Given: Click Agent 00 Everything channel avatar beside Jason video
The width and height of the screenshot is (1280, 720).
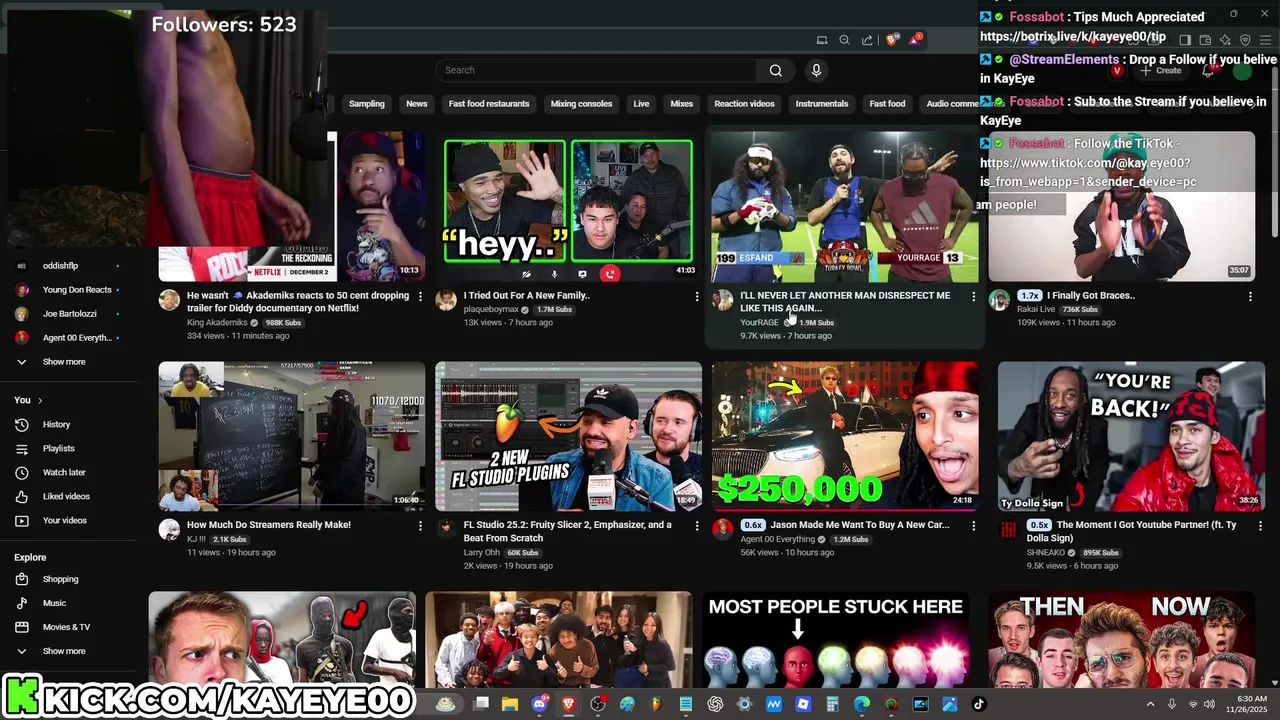Looking at the screenshot, I should (x=722, y=529).
